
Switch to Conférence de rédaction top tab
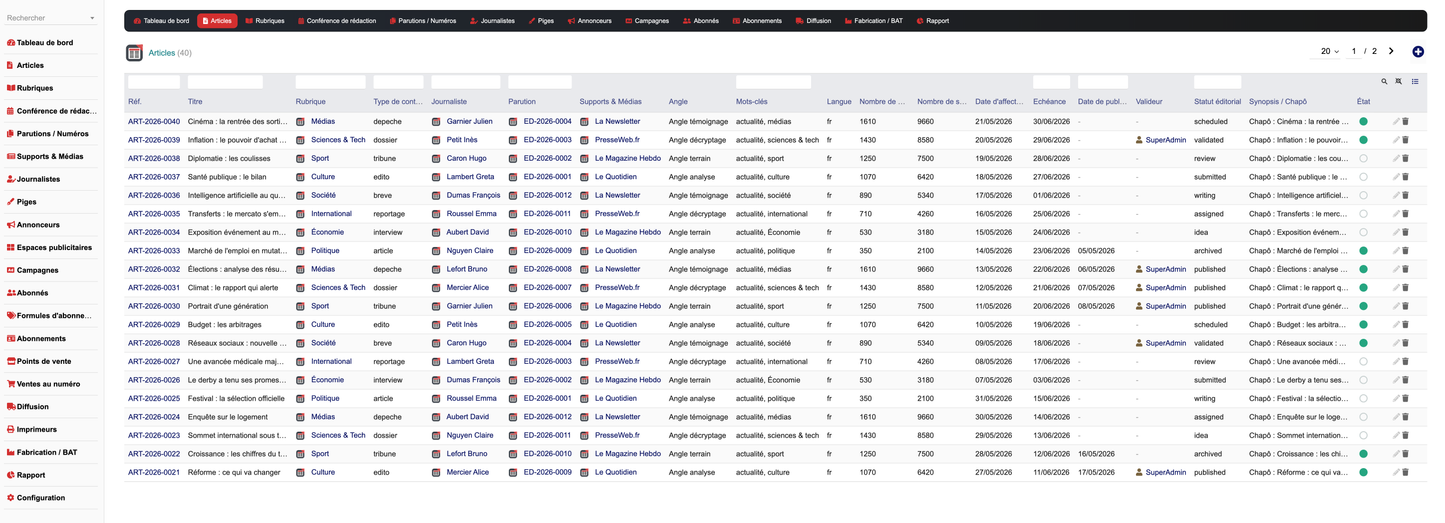[x=335, y=21]
